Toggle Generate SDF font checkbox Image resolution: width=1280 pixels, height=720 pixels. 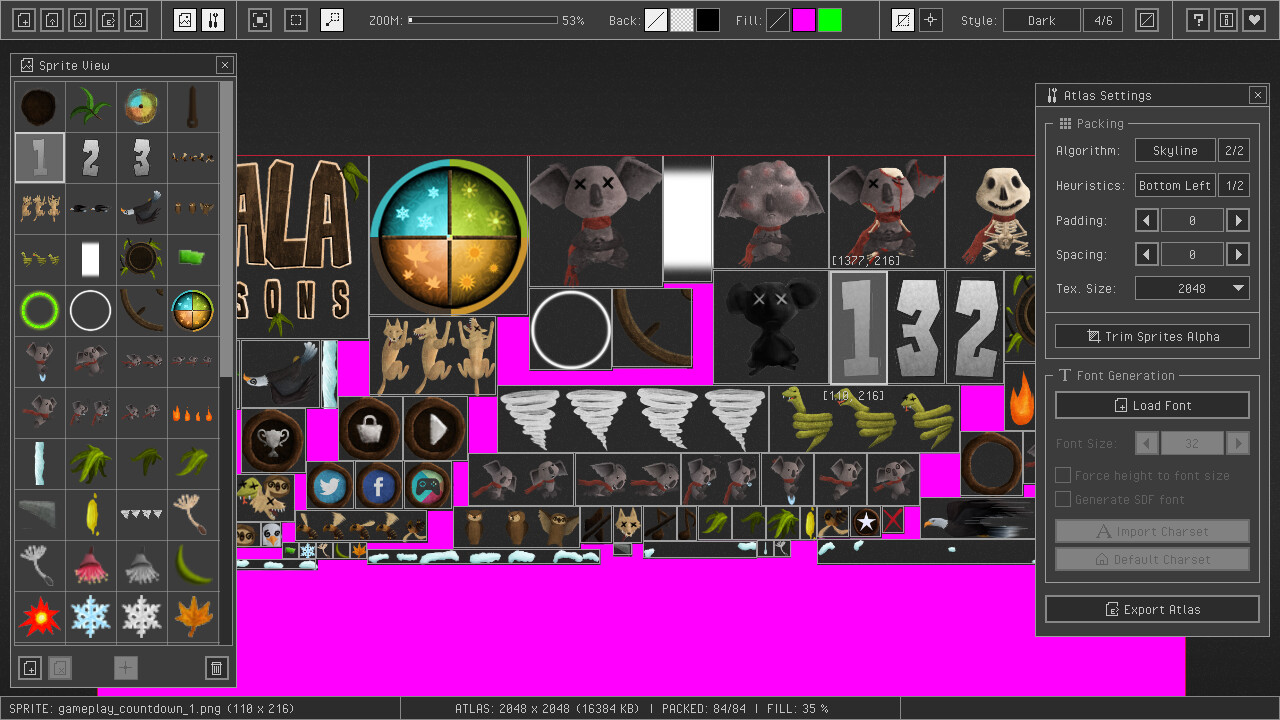(1063, 499)
